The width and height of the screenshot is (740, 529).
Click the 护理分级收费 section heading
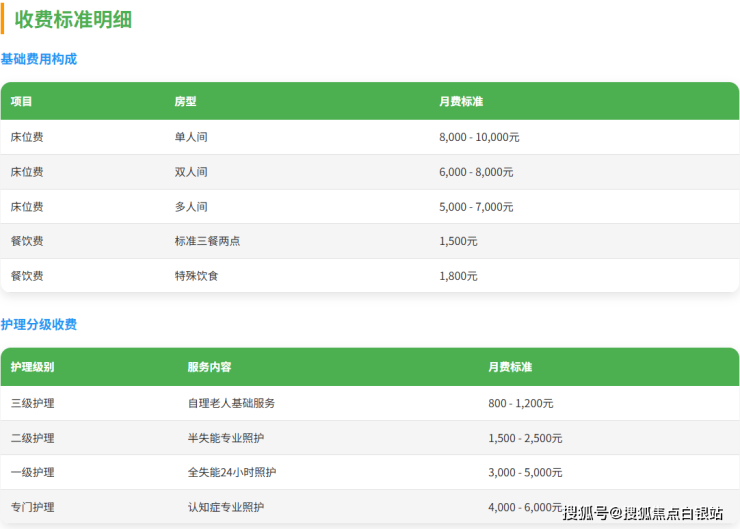tap(39, 324)
